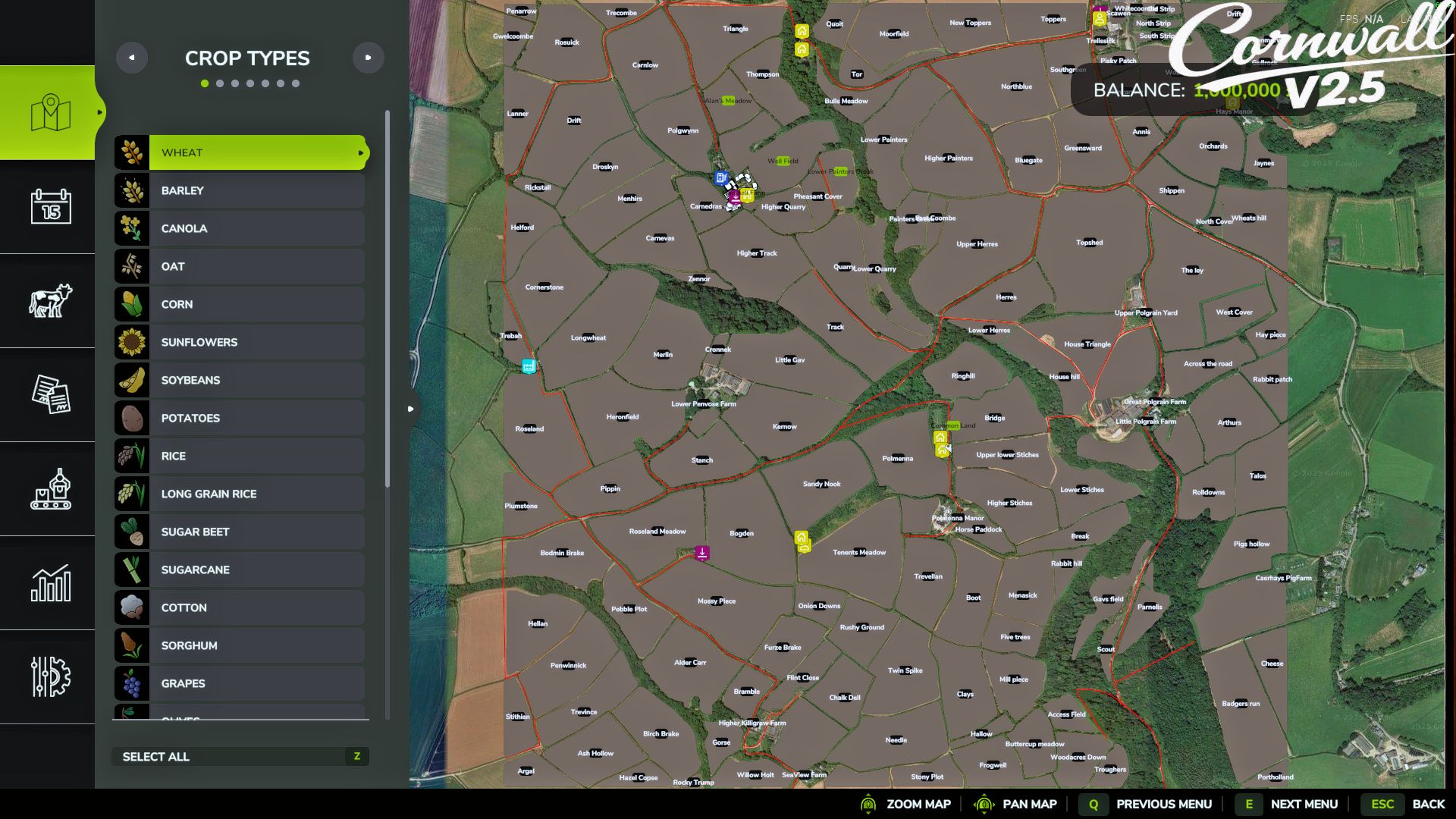Screen dimensions: 1456x819
Task: Click the Sugar Beet icon
Action: [132, 532]
